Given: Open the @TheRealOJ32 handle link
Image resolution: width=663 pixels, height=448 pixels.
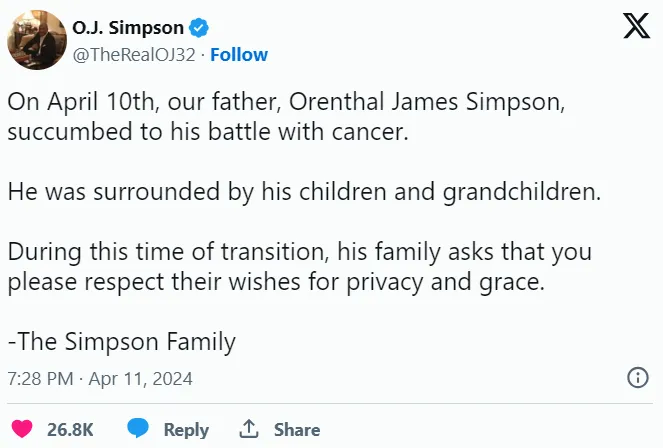Looking at the screenshot, I should 133,54.
